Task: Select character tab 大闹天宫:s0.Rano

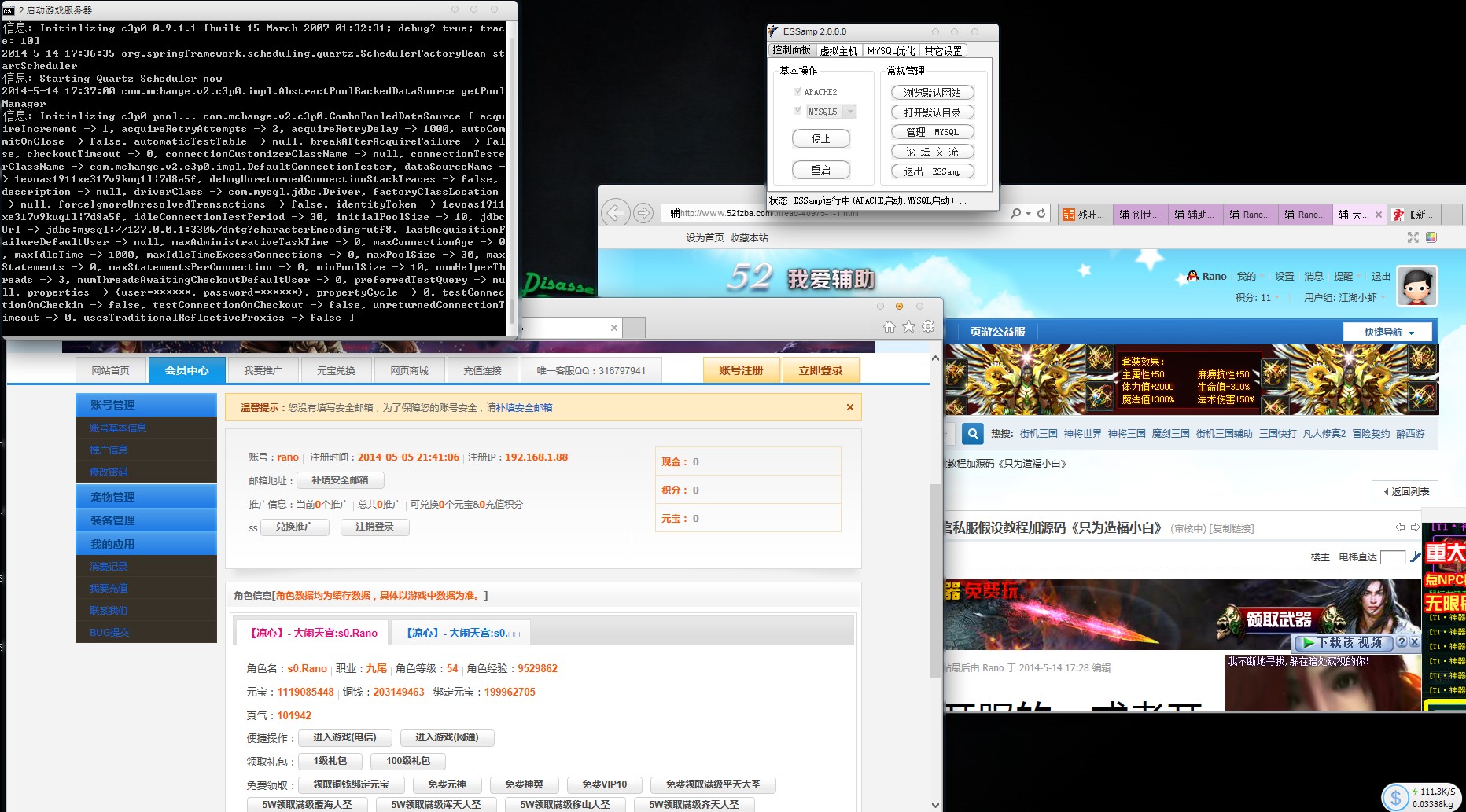Action: [314, 633]
